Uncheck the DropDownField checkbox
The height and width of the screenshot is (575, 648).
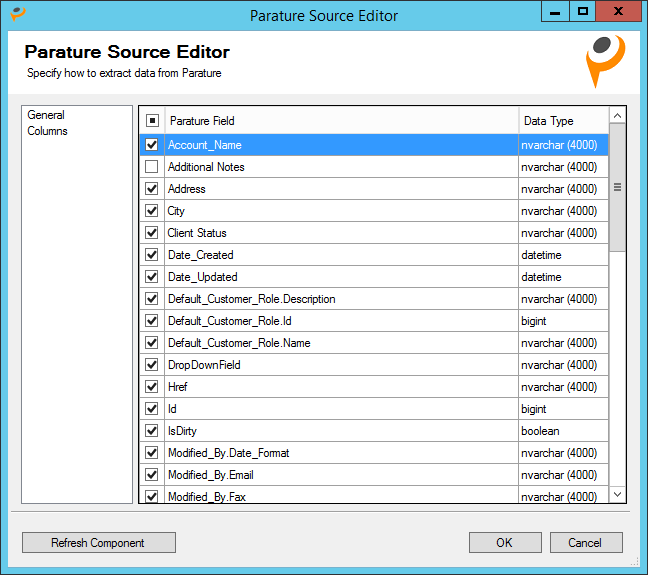(152, 365)
